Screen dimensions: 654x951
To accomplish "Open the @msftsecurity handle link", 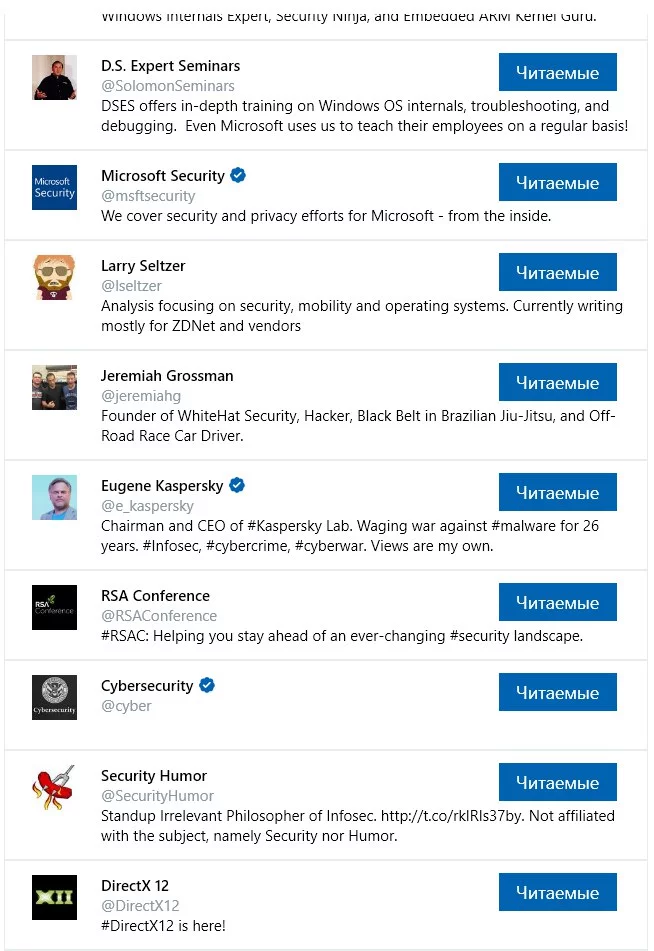I will [148, 196].
